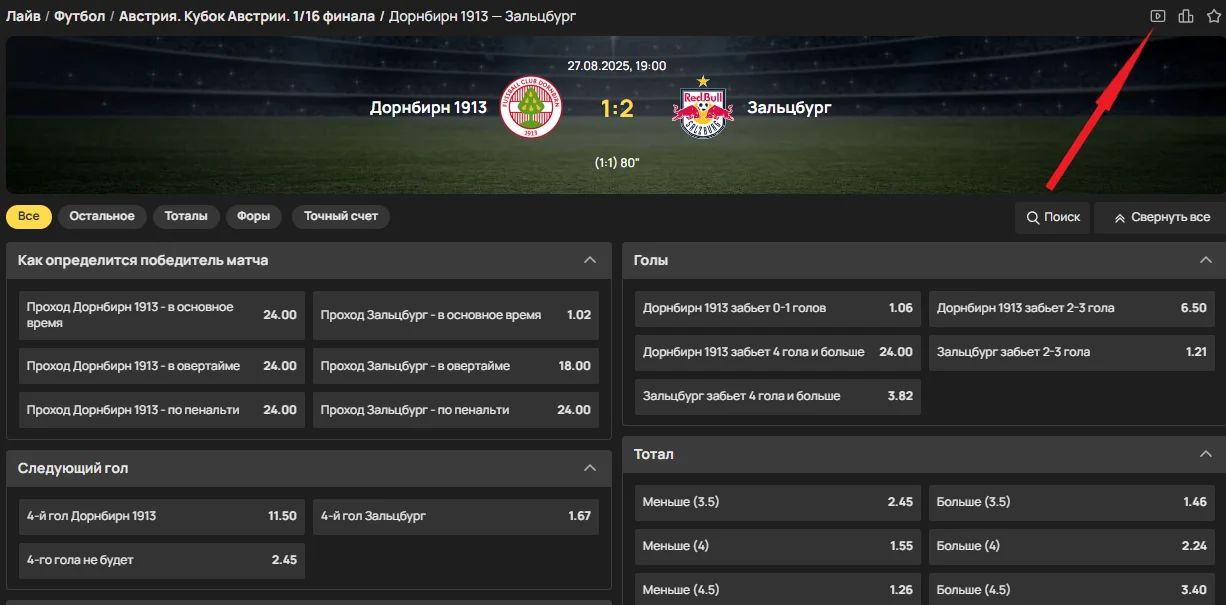Switch to the Форы filter tab
The width and height of the screenshot is (1226, 605).
[x=254, y=216]
